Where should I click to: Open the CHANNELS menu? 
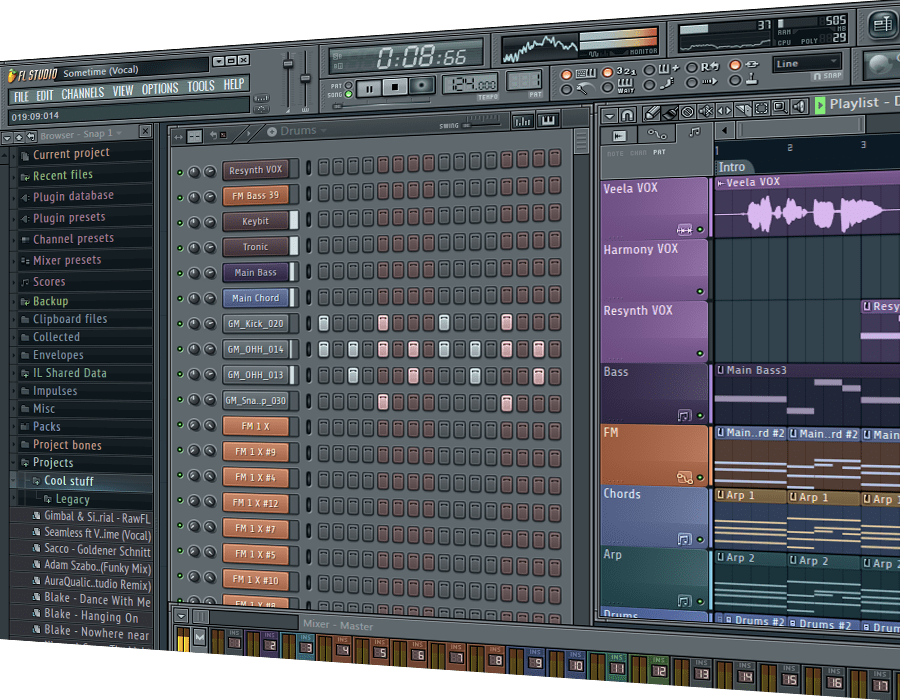[83, 94]
